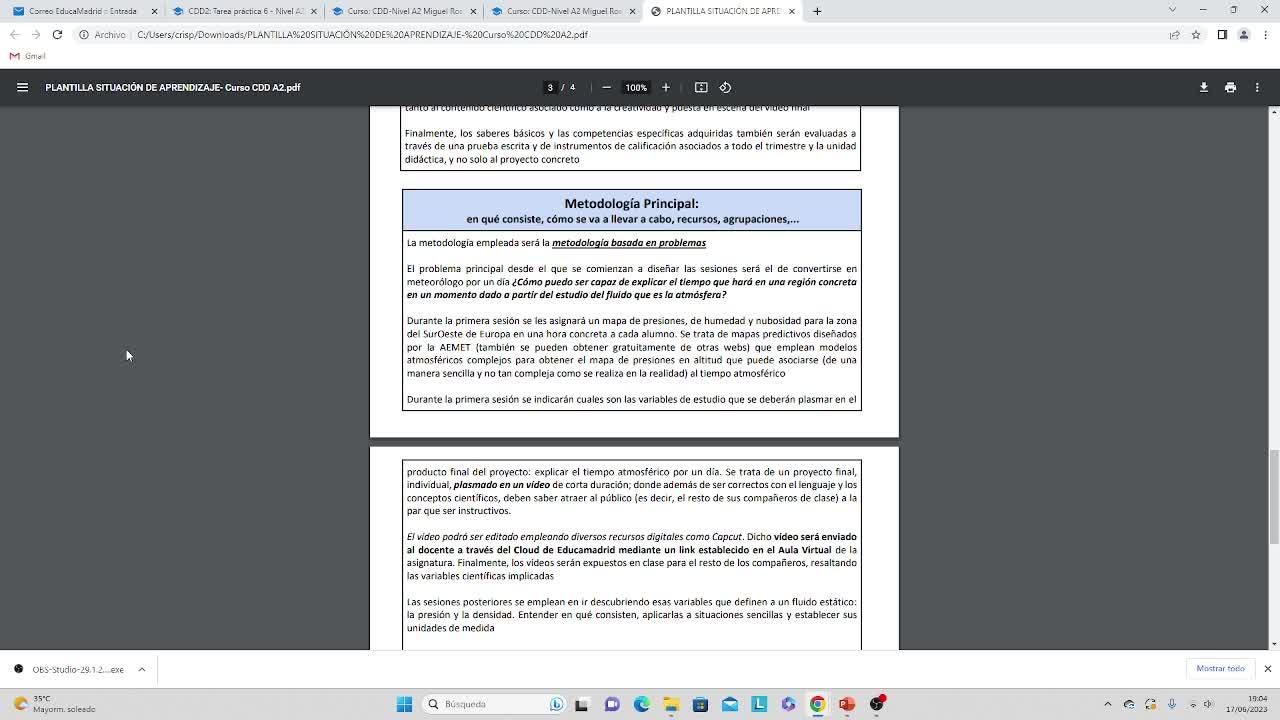Reload the current page
The height and width of the screenshot is (720, 1280).
pos(57,34)
